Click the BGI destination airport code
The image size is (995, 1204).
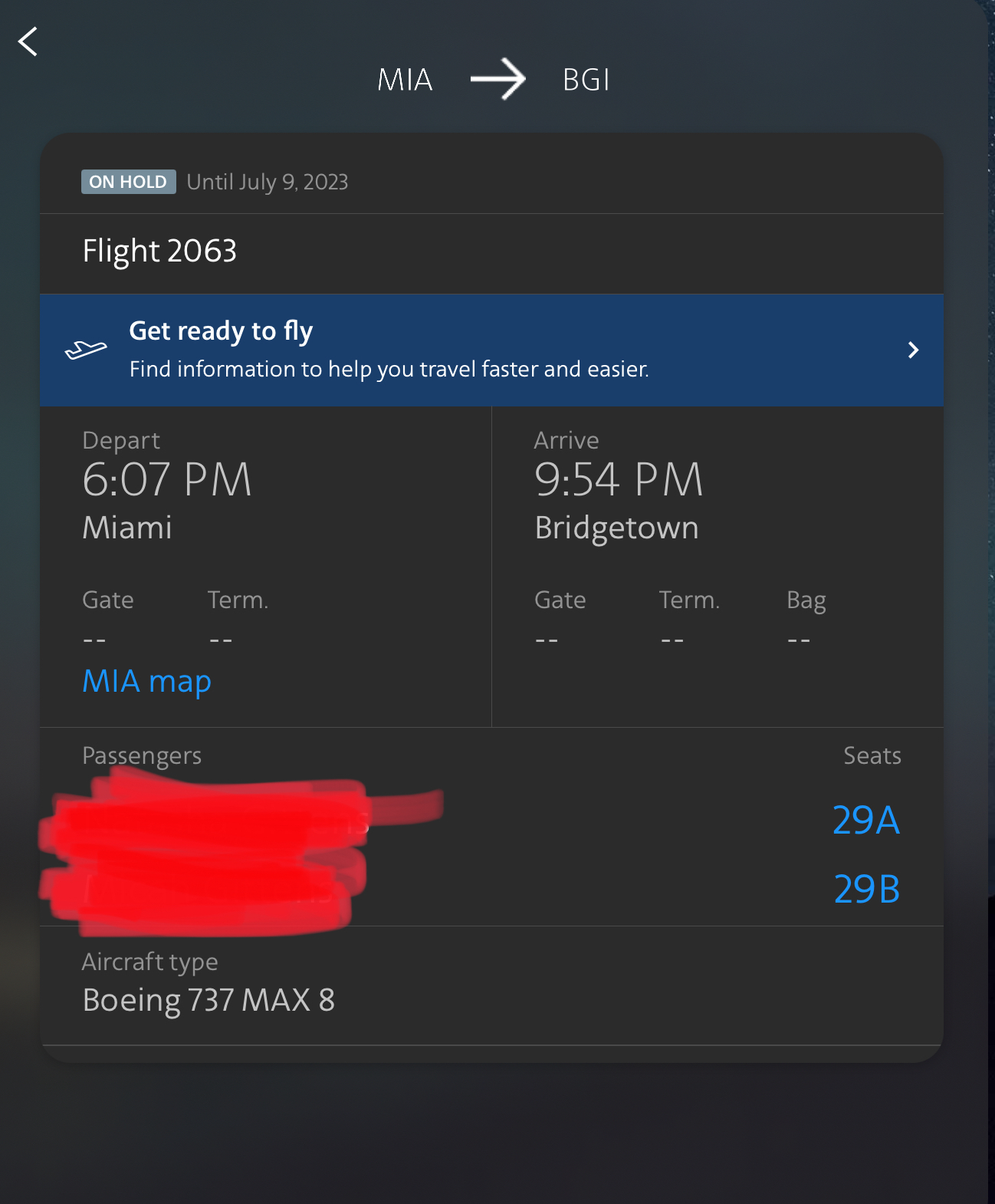[x=586, y=80]
